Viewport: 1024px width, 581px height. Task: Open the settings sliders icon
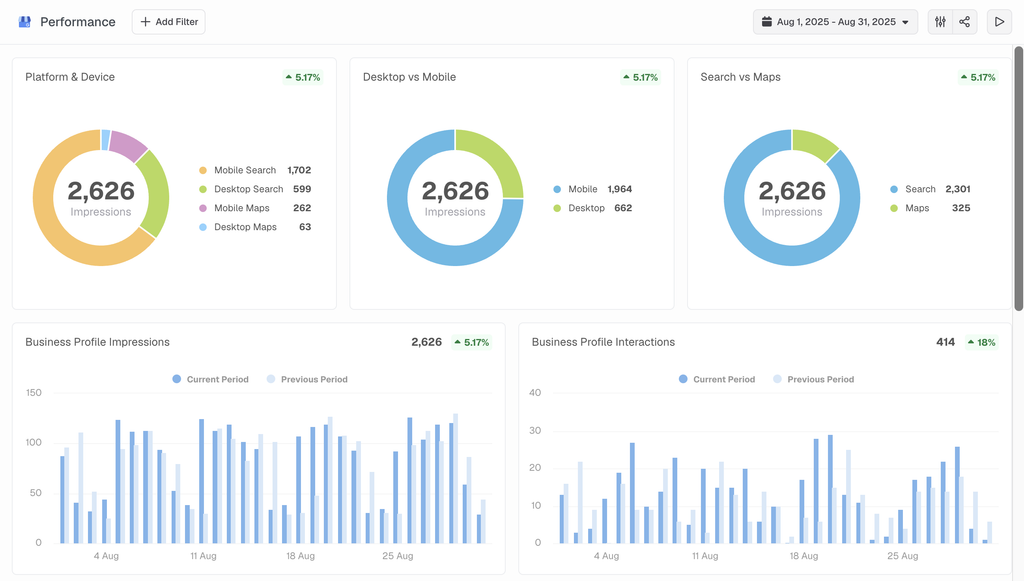point(940,22)
